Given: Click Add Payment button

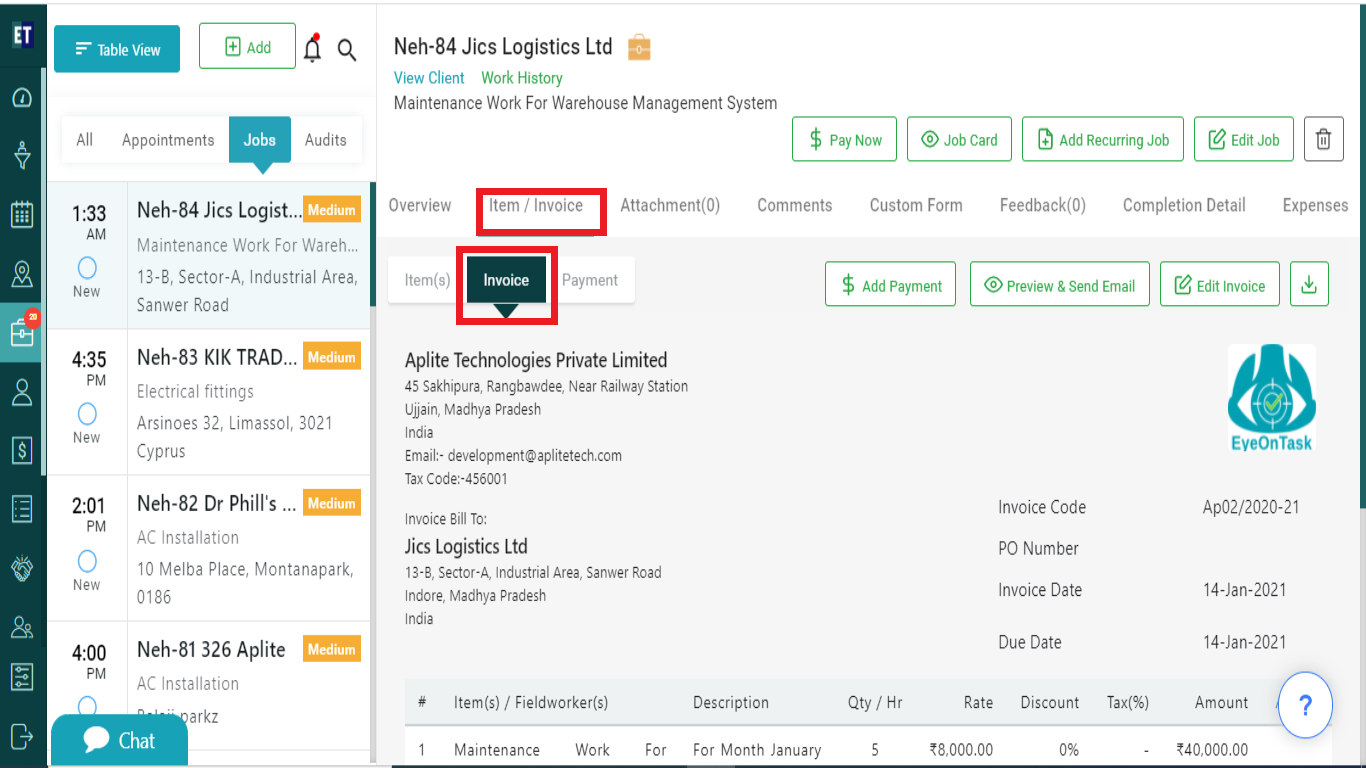Looking at the screenshot, I should (890, 284).
